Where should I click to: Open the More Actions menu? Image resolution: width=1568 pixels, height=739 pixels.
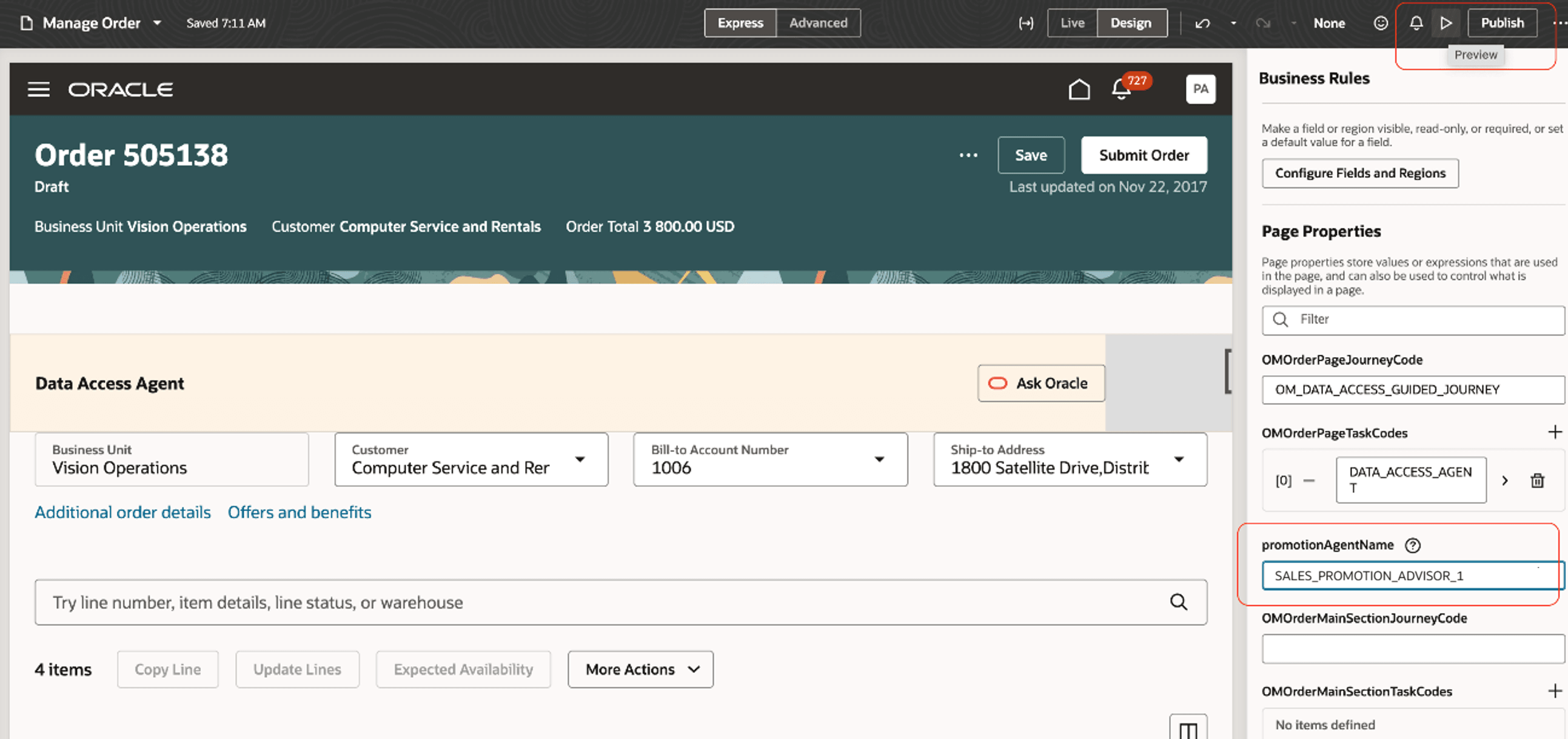point(640,669)
